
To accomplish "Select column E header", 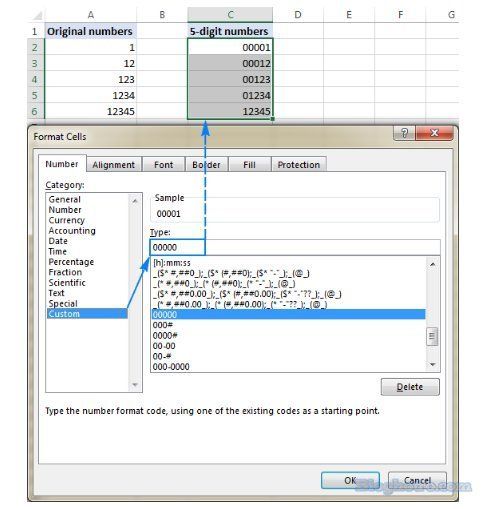I will 349,15.
